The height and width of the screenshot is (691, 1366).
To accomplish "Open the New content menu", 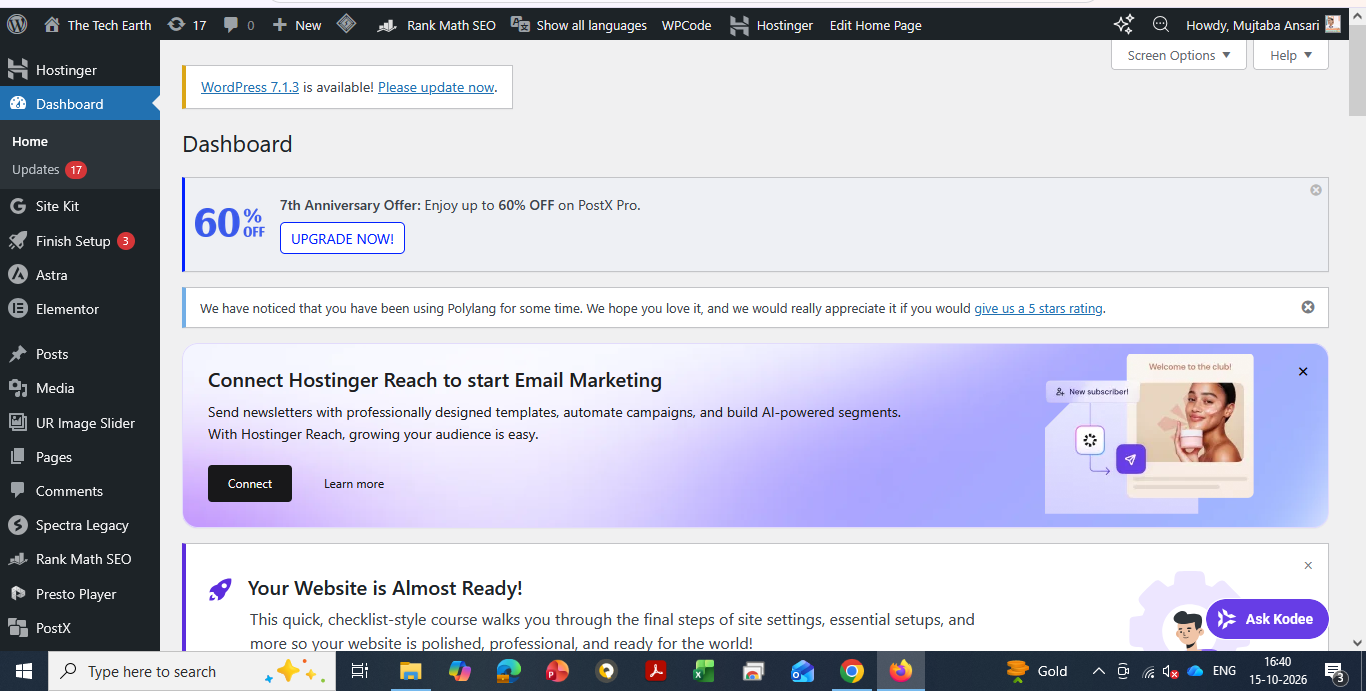I will [x=297, y=25].
